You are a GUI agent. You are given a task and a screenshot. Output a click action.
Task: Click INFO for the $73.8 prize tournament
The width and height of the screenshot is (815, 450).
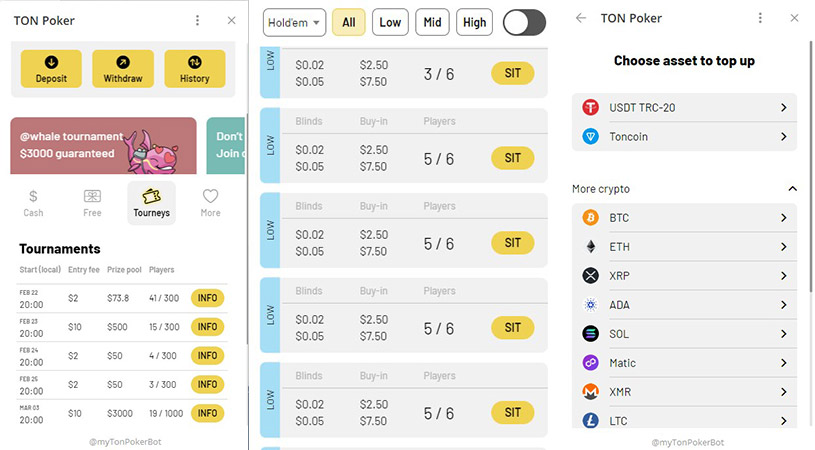pos(207,298)
